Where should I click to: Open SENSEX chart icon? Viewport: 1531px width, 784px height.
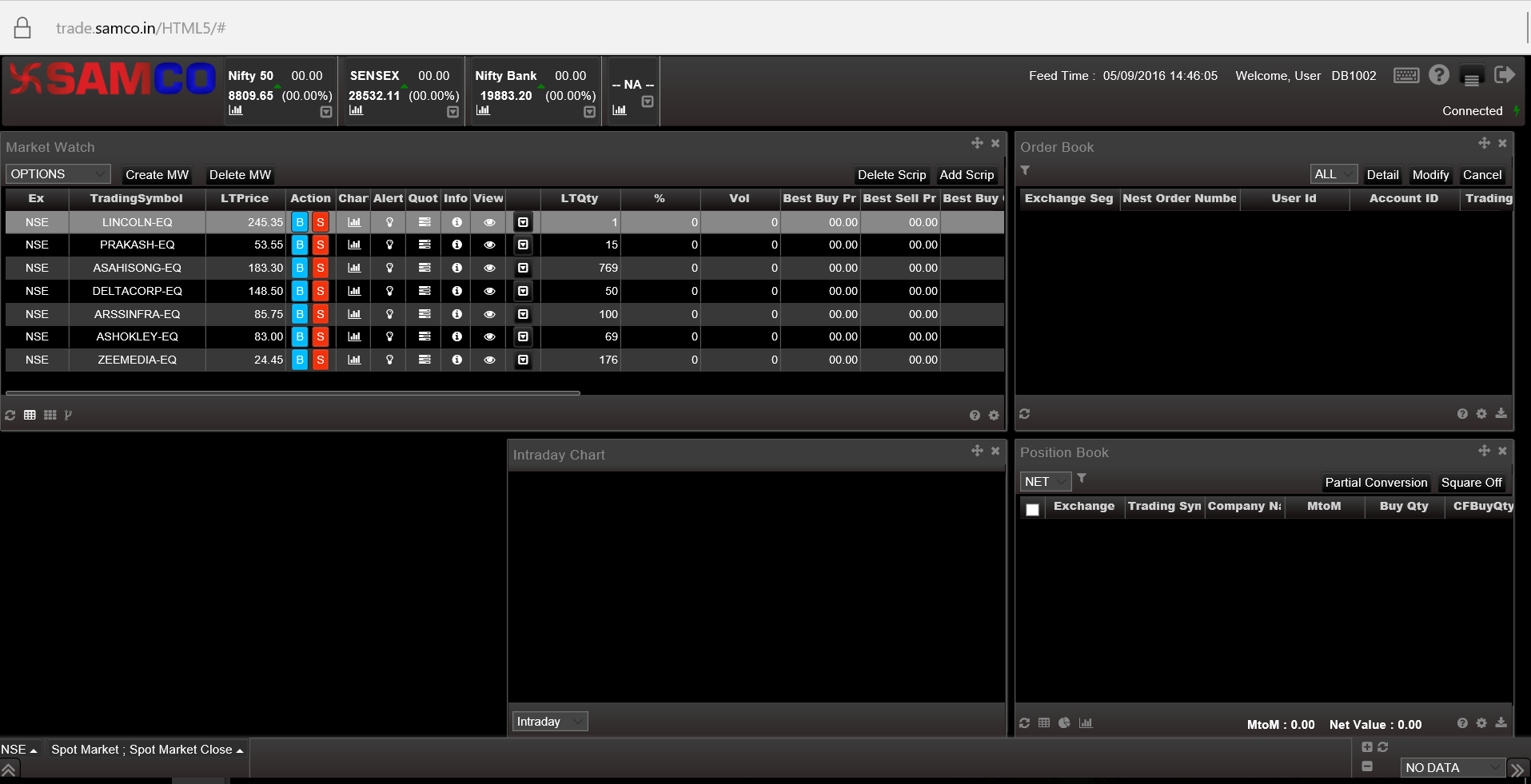356,110
